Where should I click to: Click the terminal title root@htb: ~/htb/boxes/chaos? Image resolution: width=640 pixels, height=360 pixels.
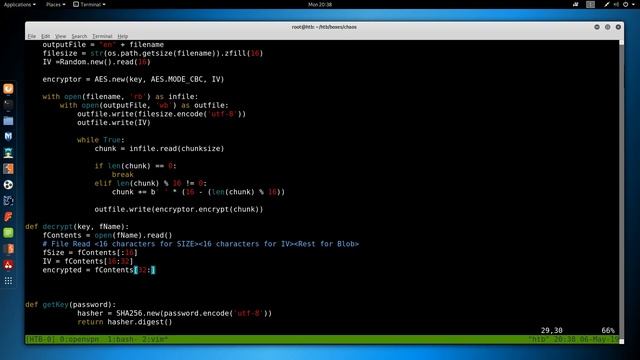pos(324,27)
